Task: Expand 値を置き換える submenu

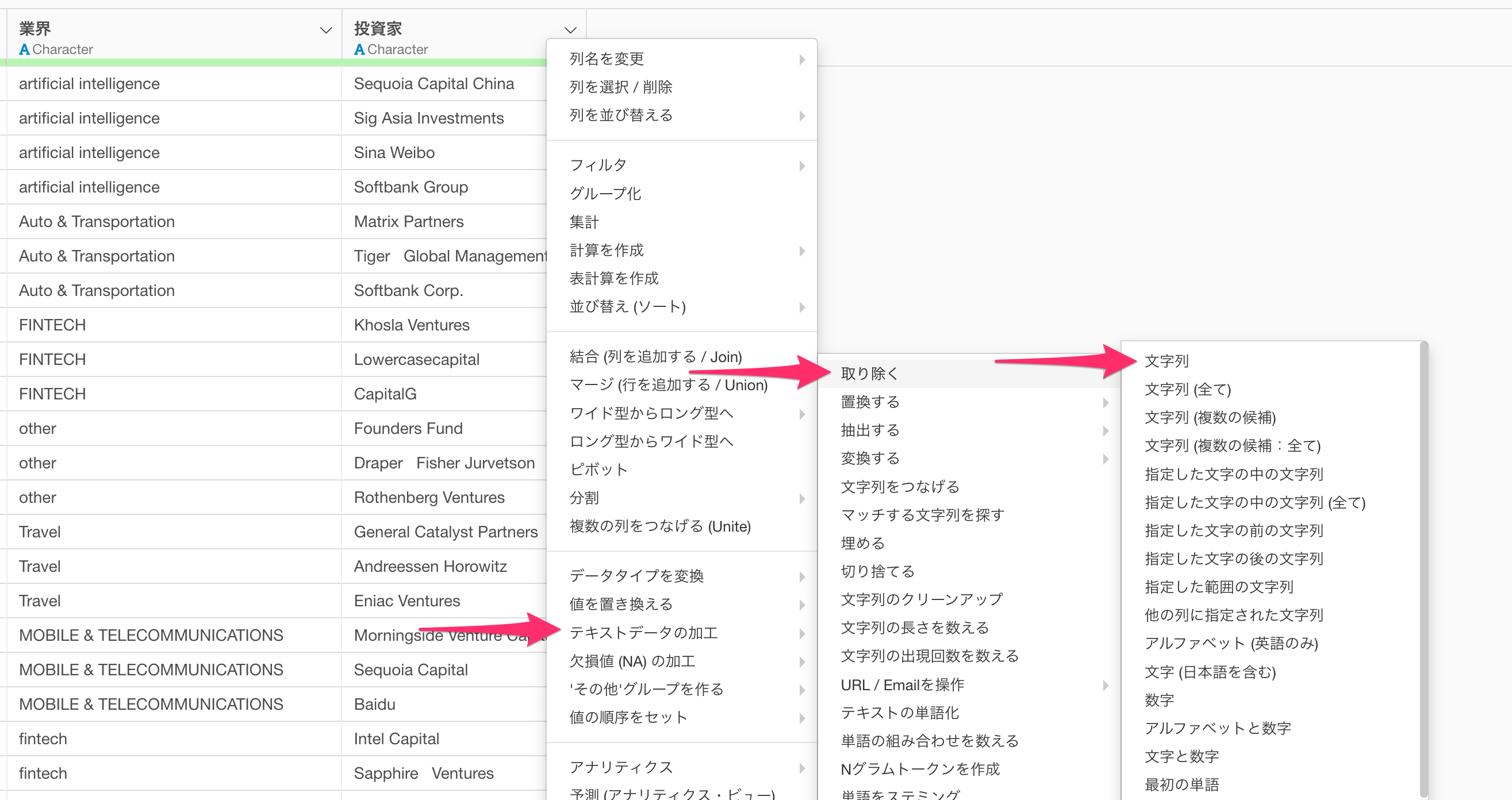Action: [x=681, y=604]
